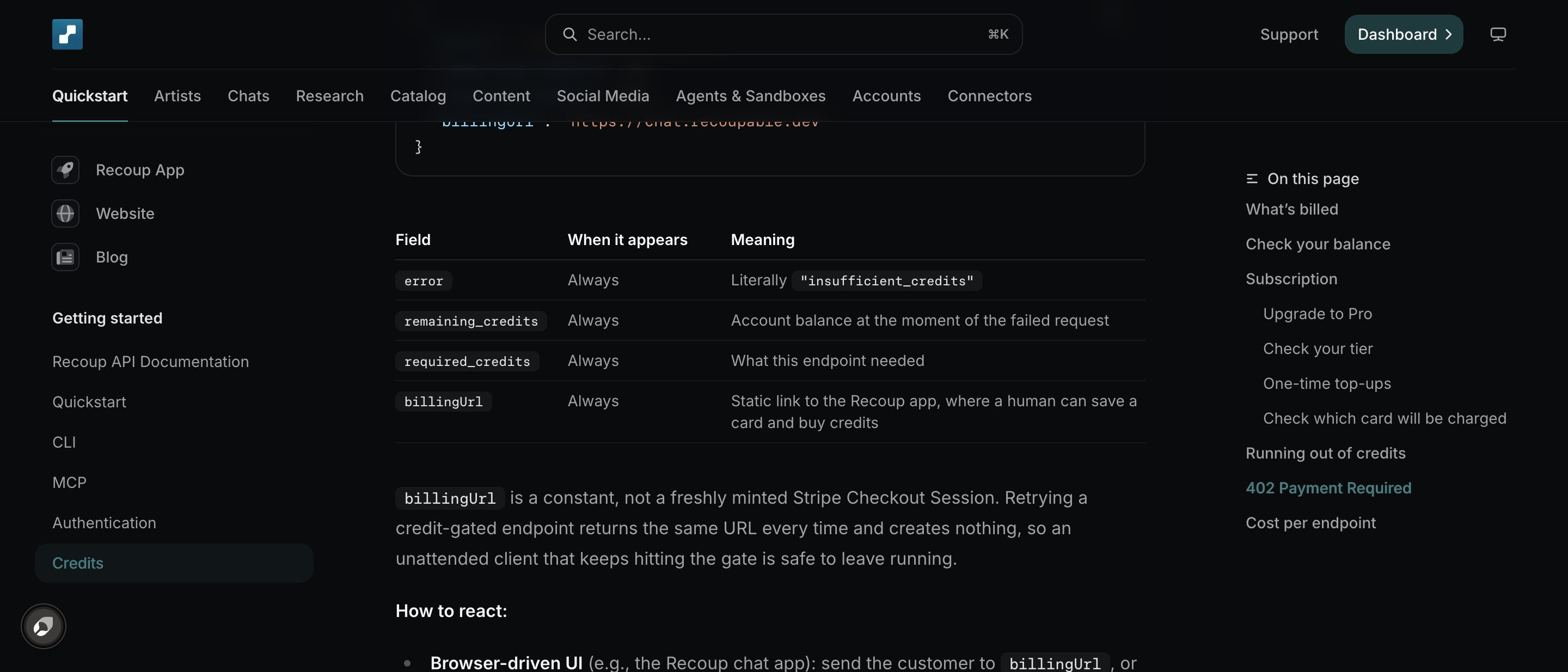
Task: Click the search magnifier icon
Action: pyautogui.click(x=569, y=34)
